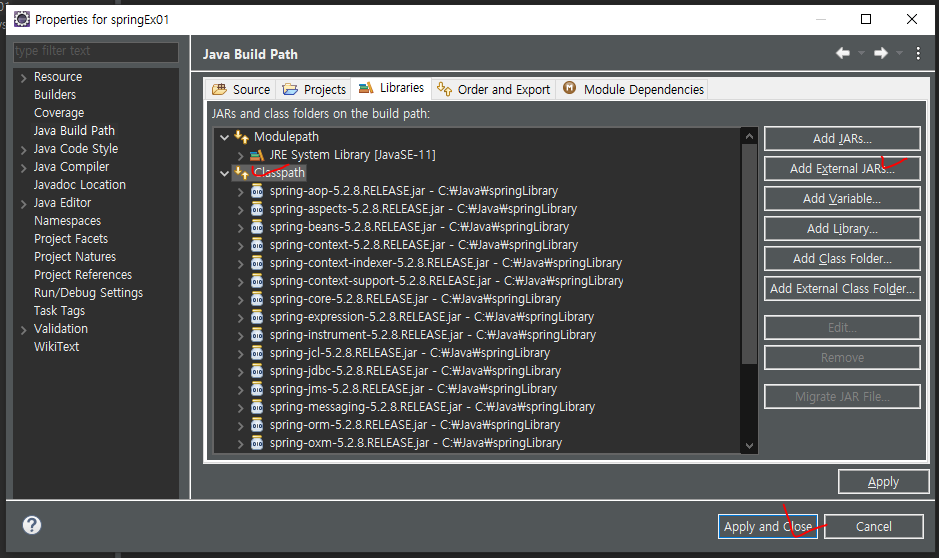Viewport: 939px width, 558px height.
Task: Select Builders in the sidebar
Action: click(55, 95)
